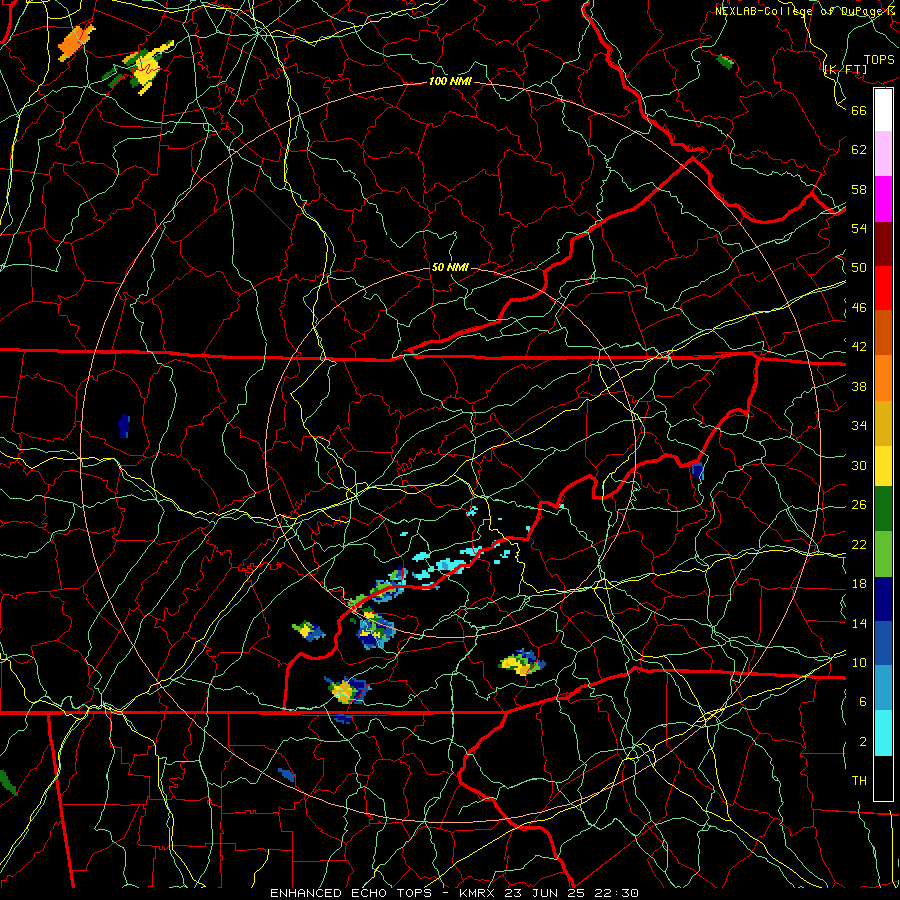Click the legend value '46'
The height and width of the screenshot is (900, 900).
(x=859, y=308)
